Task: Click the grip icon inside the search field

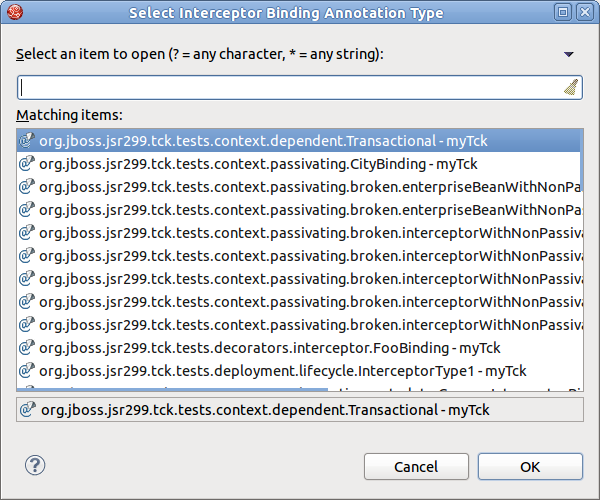Action: (x=571, y=88)
